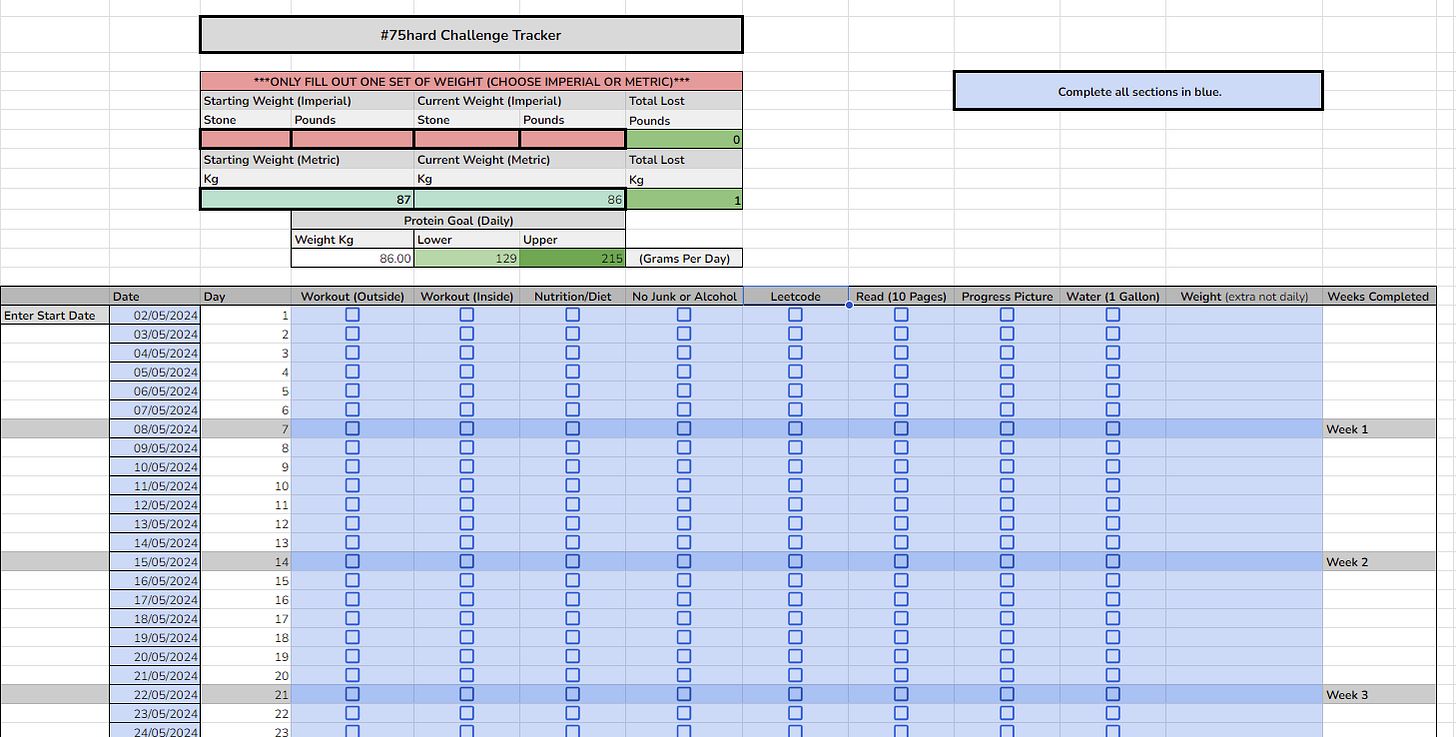1456x737 pixels.
Task: Select the Week 1 label cell
Action: (x=1378, y=429)
